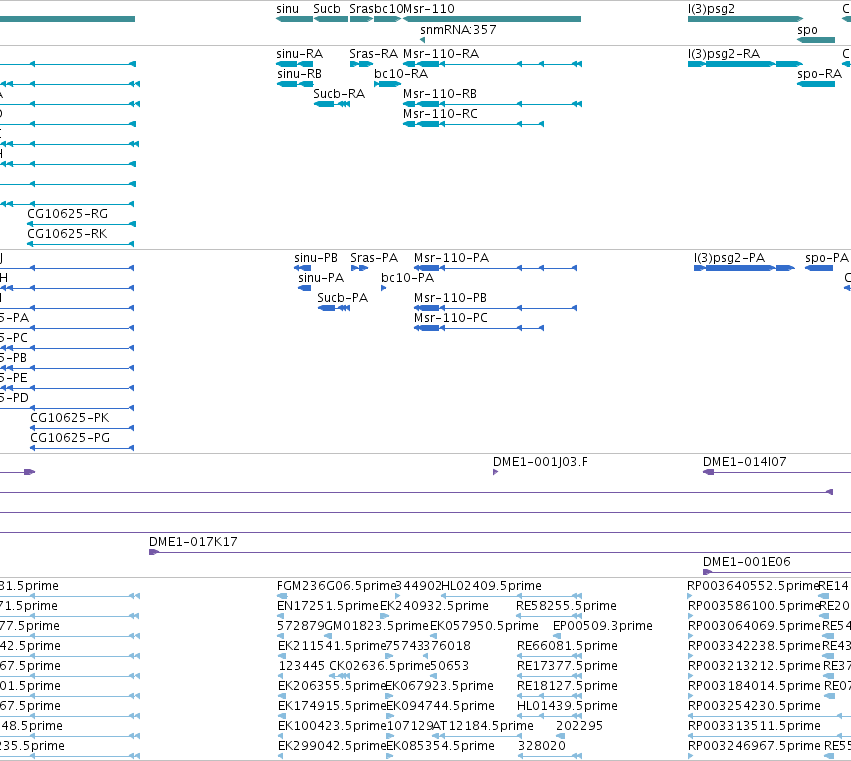The image size is (851, 761).
Task: Click the Sras-PA protein label
Action: [374, 258]
